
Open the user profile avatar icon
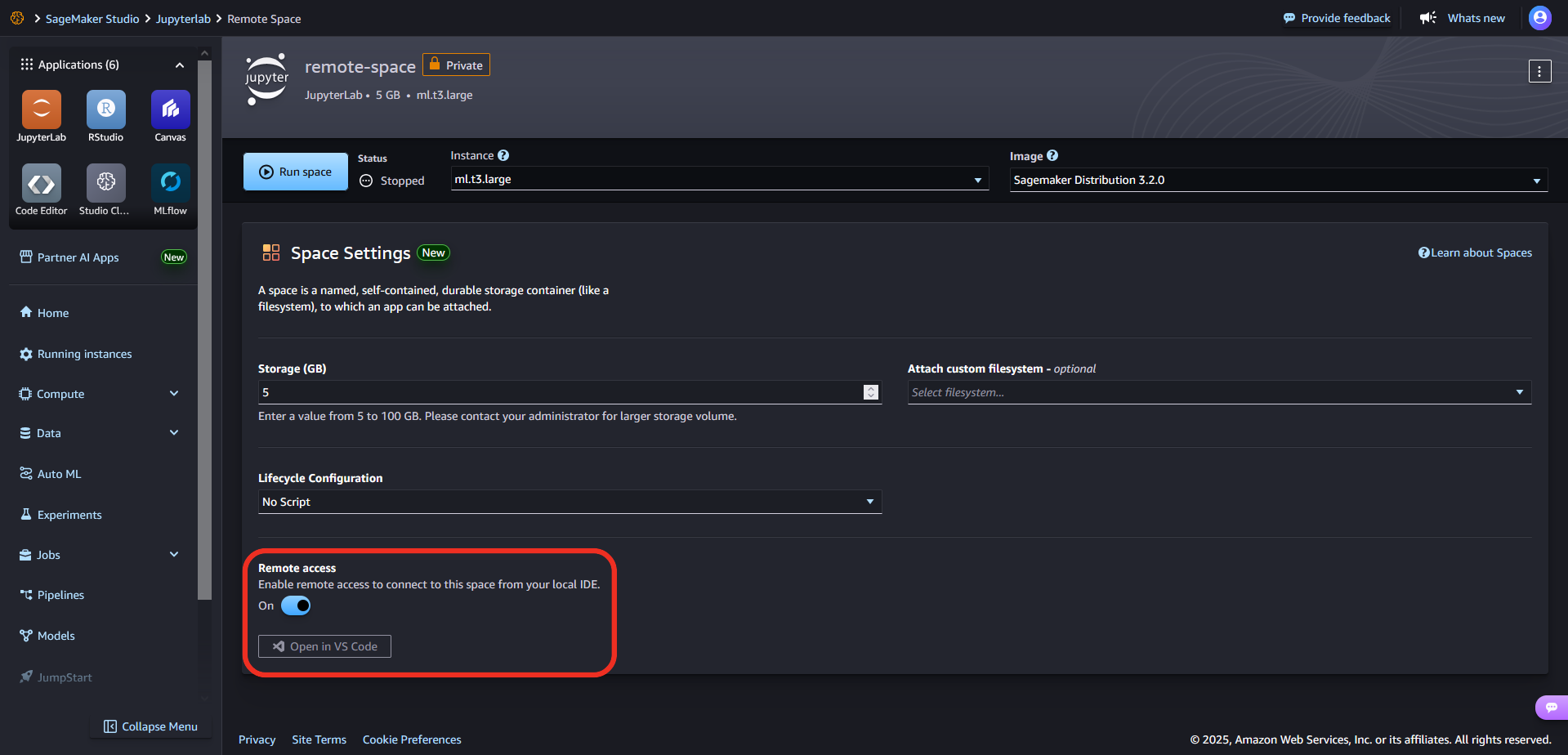(x=1540, y=18)
